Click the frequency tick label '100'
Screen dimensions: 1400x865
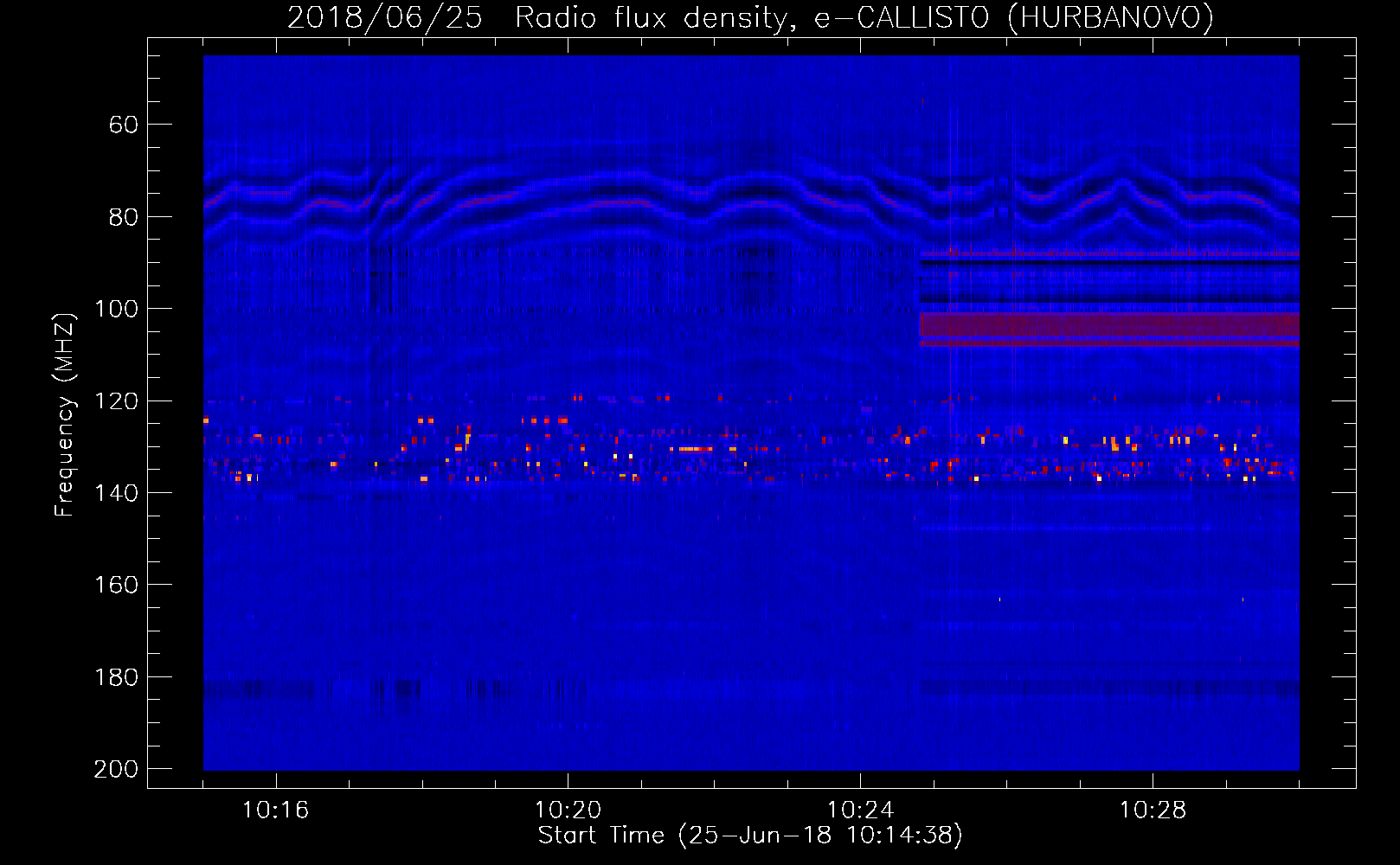116,309
